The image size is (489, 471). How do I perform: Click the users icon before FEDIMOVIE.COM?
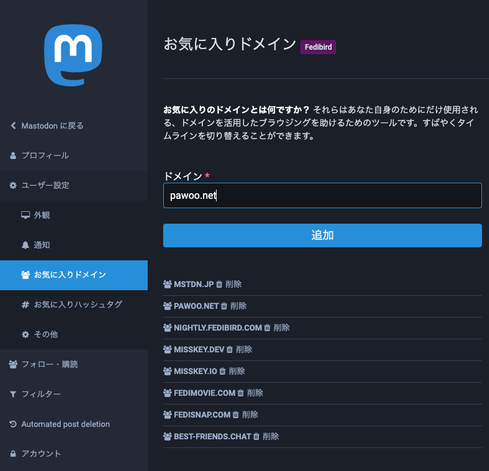pyautogui.click(x=167, y=393)
